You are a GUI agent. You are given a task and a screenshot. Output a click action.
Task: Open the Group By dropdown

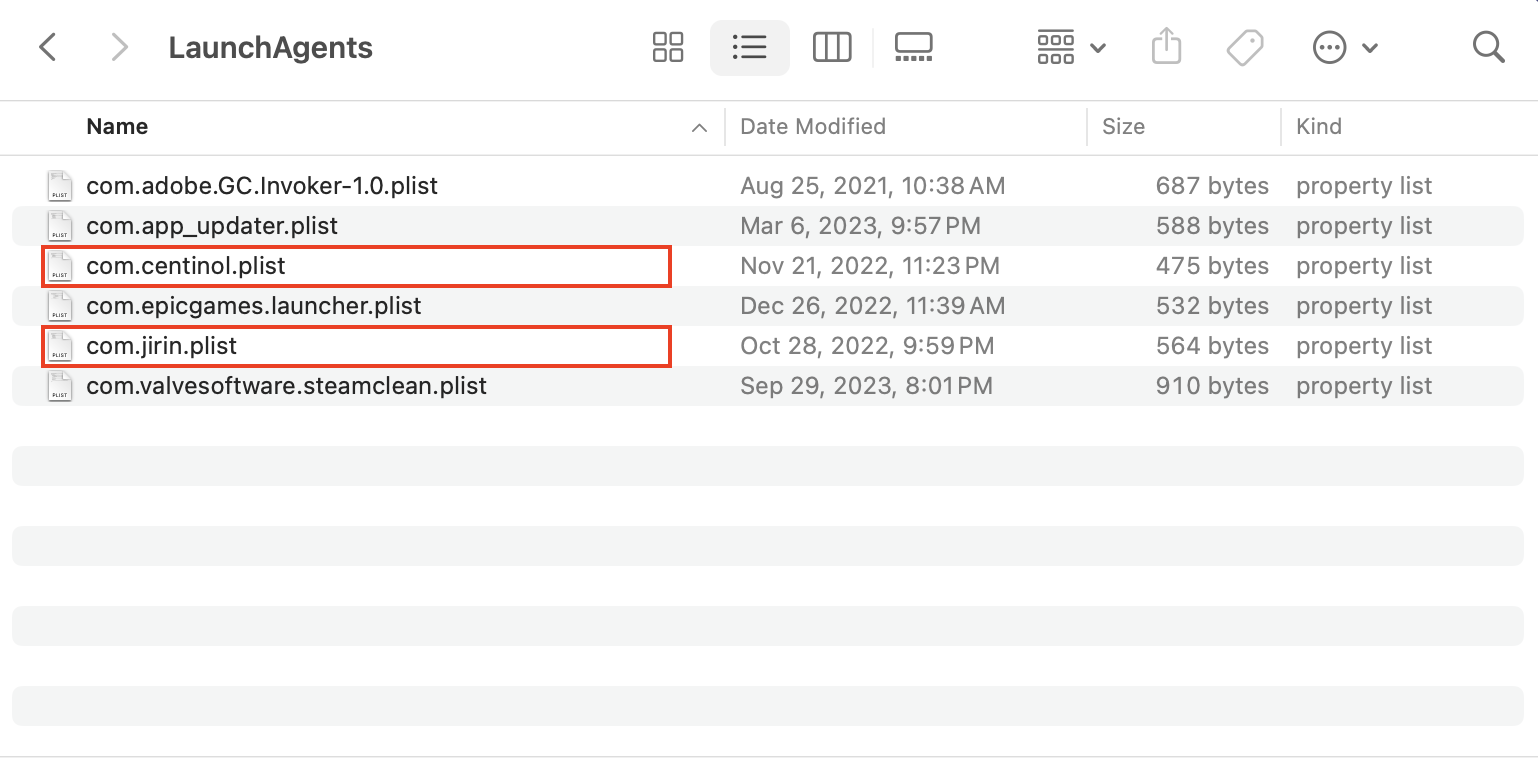pos(1071,47)
